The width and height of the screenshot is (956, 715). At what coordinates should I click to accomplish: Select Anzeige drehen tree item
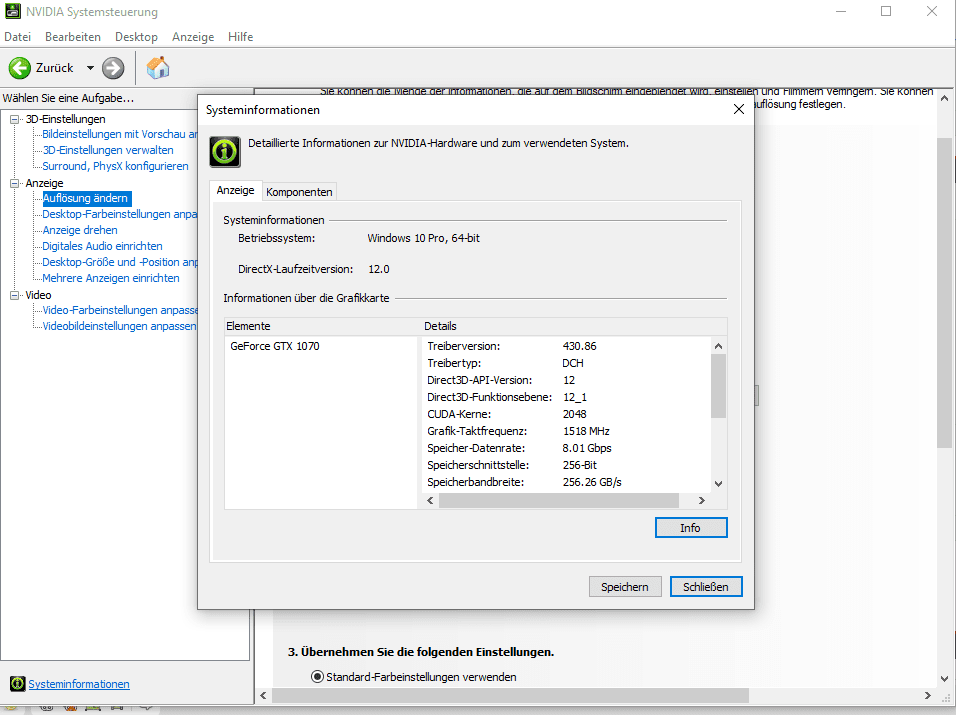coord(80,230)
